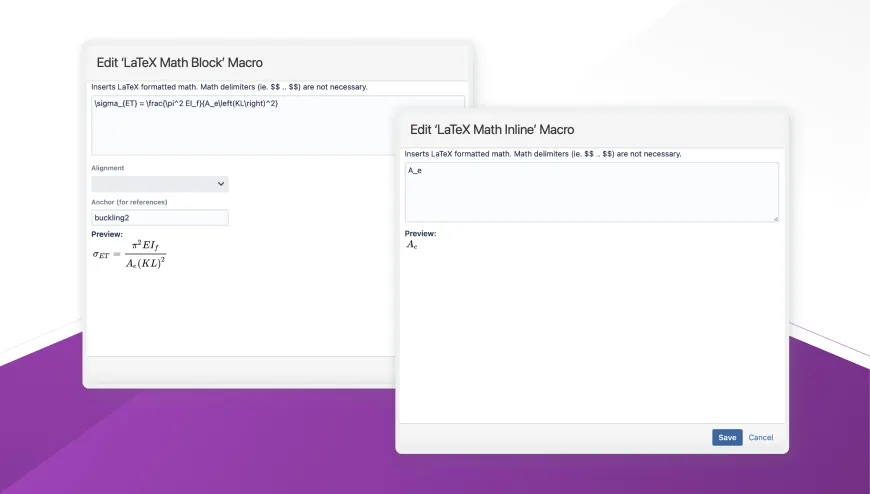Open the Alignment dropdown menu

click(x=160, y=184)
